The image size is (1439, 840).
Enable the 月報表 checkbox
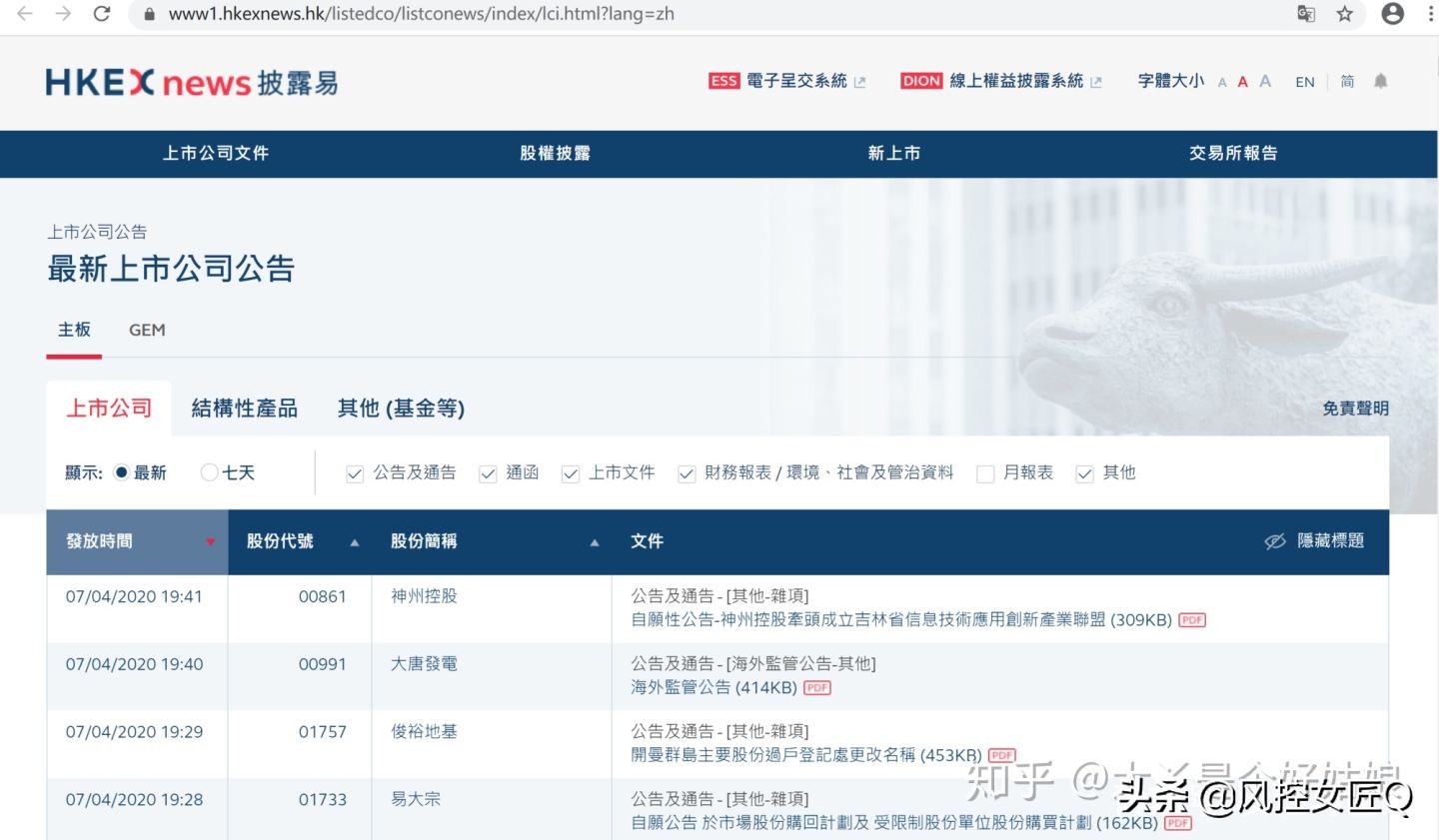pyautogui.click(x=985, y=472)
